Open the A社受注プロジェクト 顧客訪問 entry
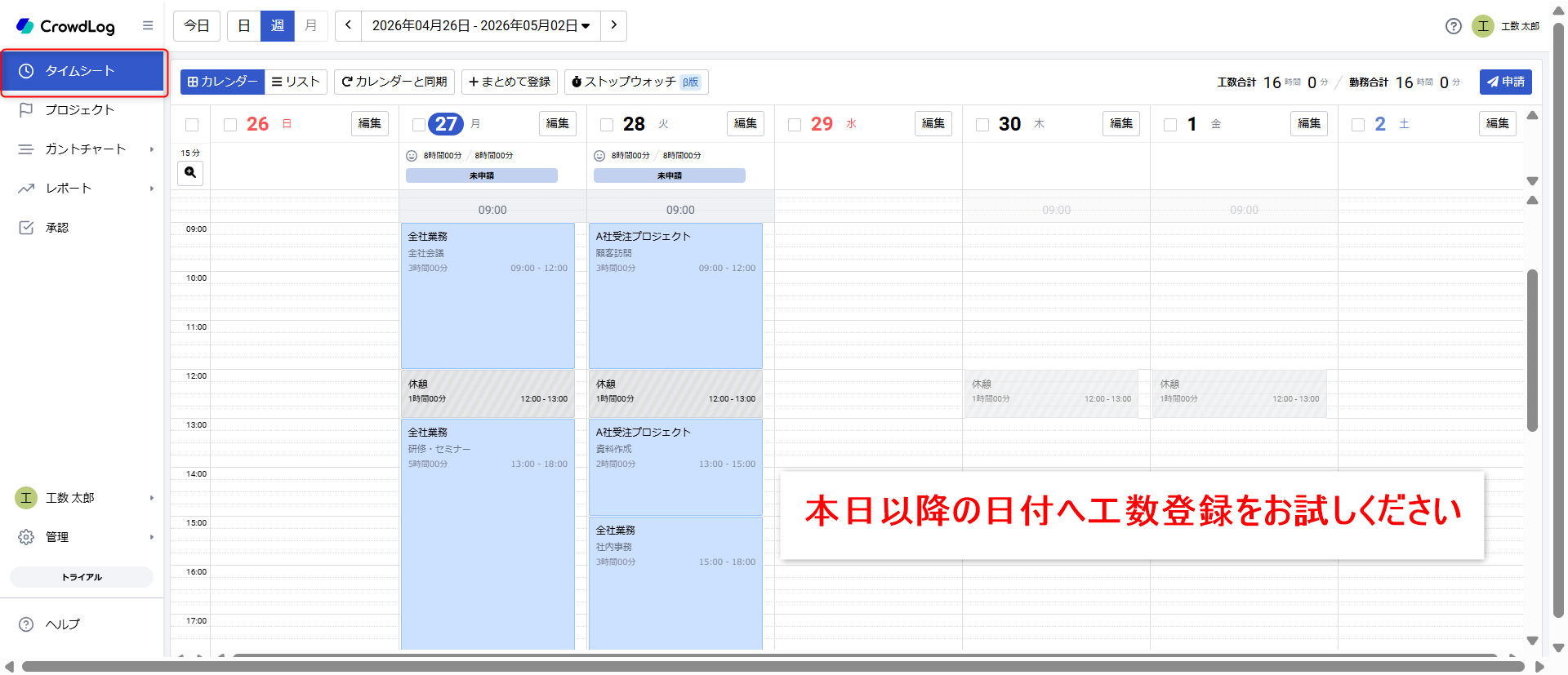Viewport: 1568px width, 675px height. coord(675,295)
